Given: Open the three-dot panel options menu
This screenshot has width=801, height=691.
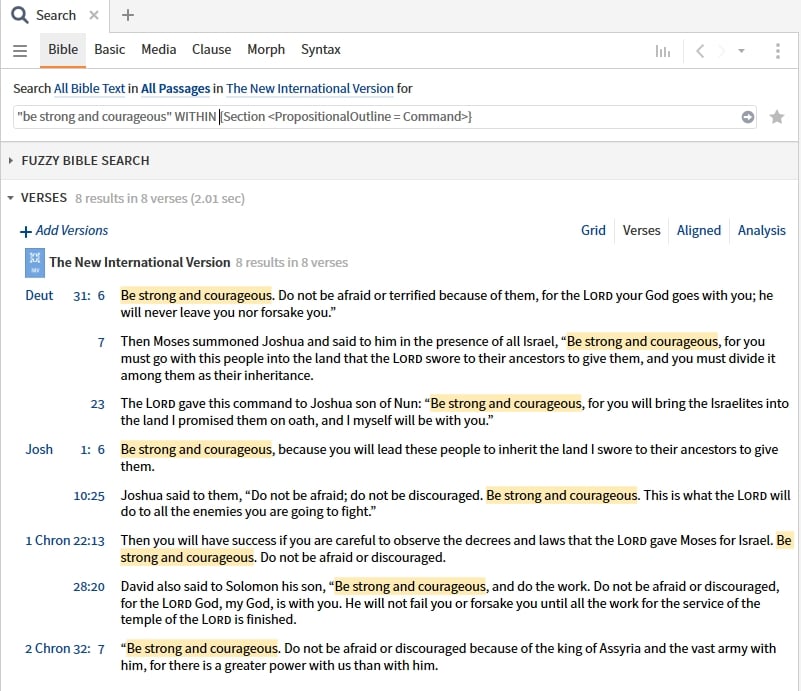Looking at the screenshot, I should [x=778, y=51].
